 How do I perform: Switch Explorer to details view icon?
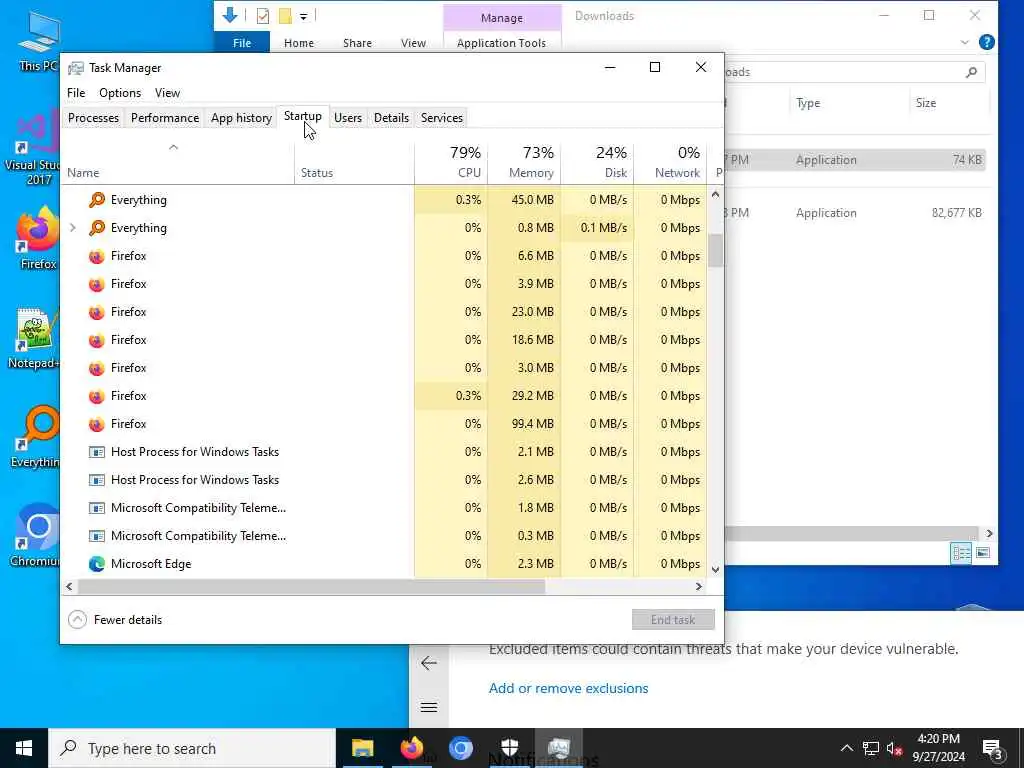click(x=961, y=553)
